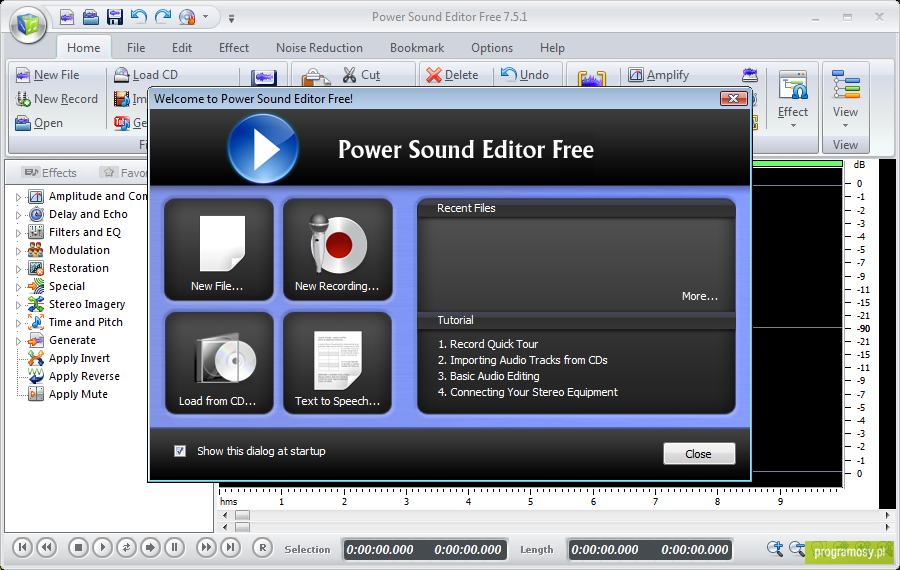Click the Go to end transport button
900x570 pixels.
click(230, 547)
